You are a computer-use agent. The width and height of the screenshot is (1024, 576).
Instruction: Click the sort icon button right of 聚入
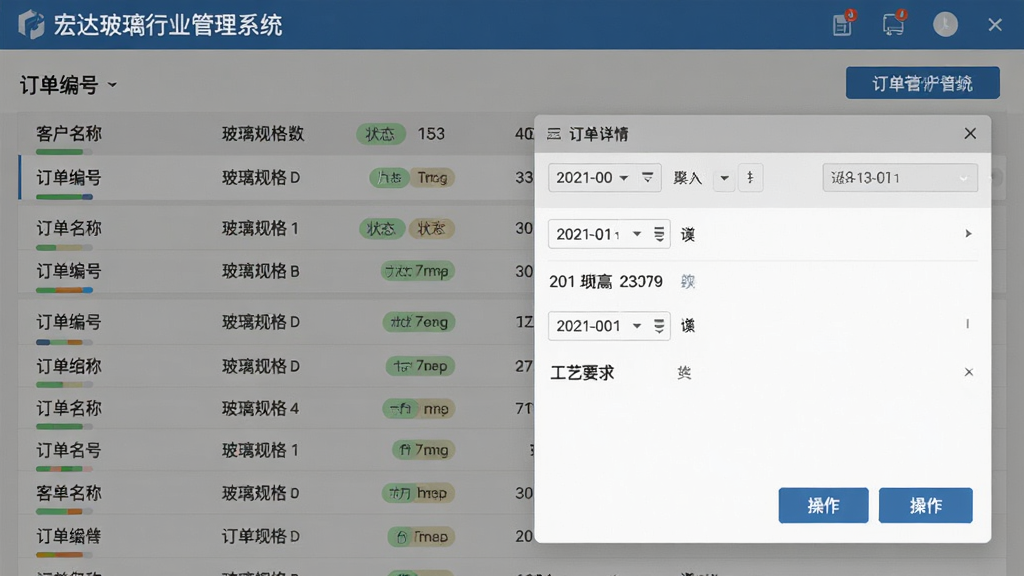[750, 178]
